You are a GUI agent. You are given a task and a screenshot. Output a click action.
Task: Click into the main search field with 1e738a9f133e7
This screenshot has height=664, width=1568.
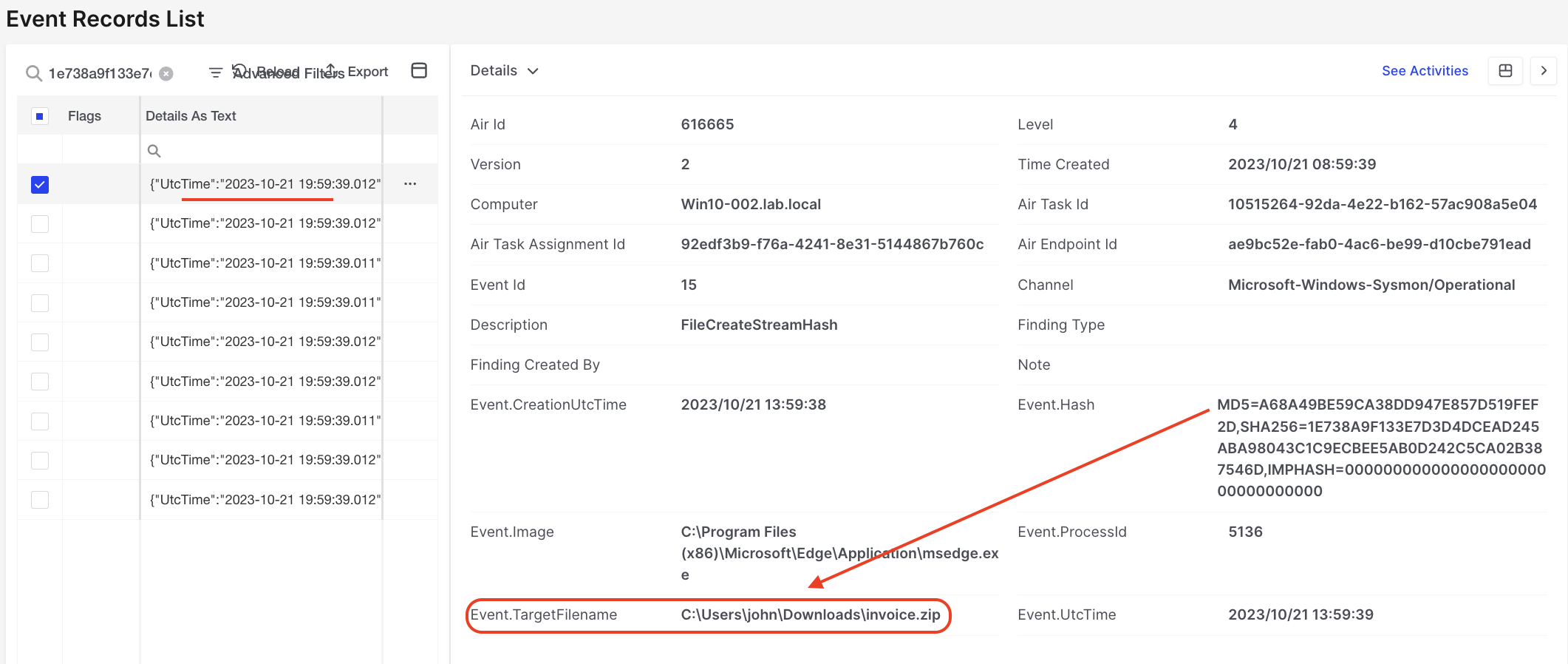pos(99,73)
